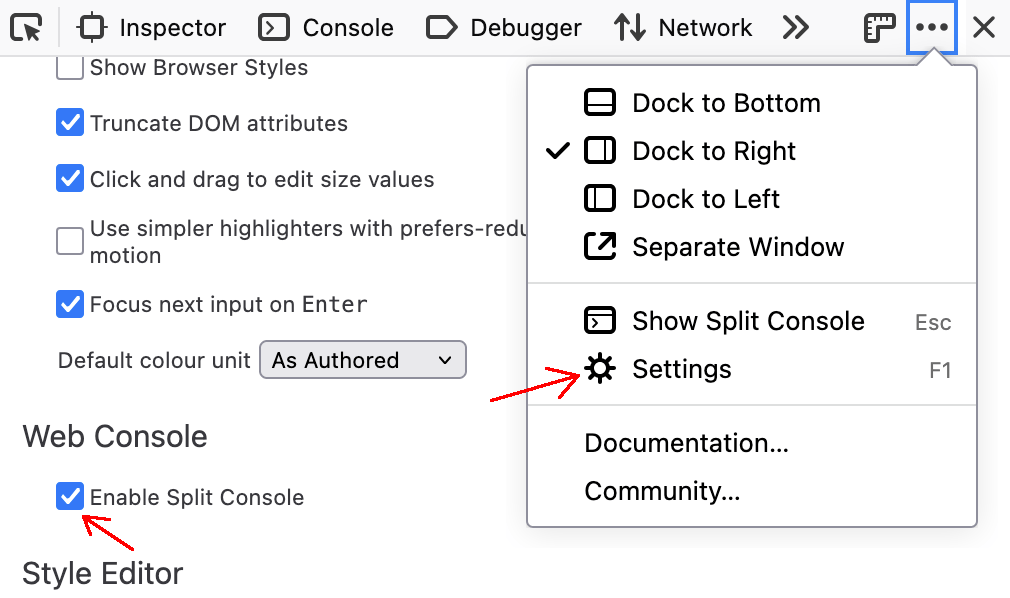This screenshot has width=1010, height=598.
Task: Click the Settings gear icon
Action: pyautogui.click(x=598, y=368)
